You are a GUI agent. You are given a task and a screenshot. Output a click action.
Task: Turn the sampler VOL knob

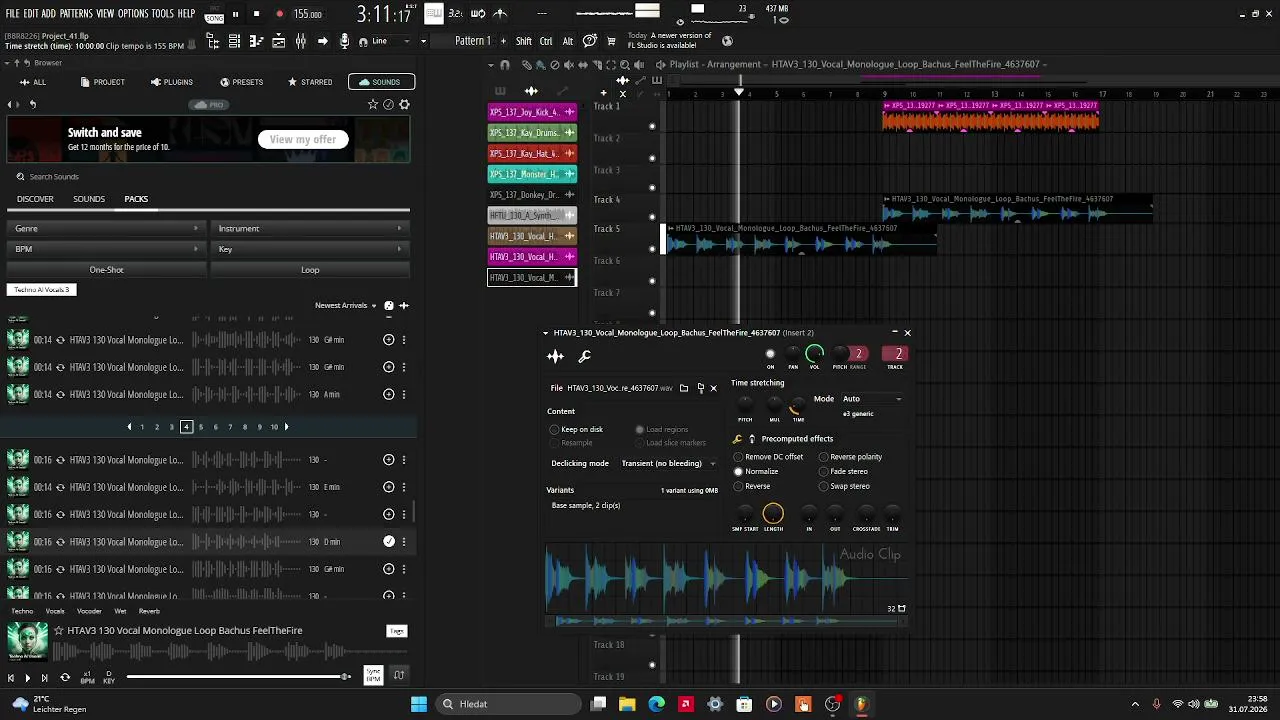click(815, 354)
